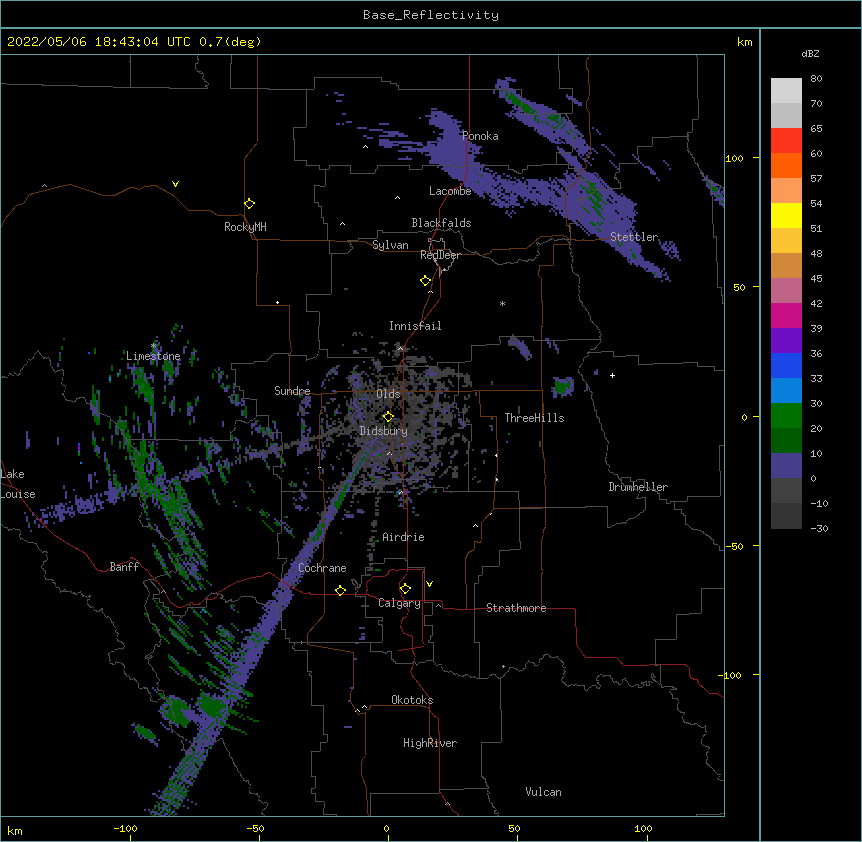Select the yellow diamond marker between Olds and Didsbury
The image size is (862, 842).
pos(388,417)
